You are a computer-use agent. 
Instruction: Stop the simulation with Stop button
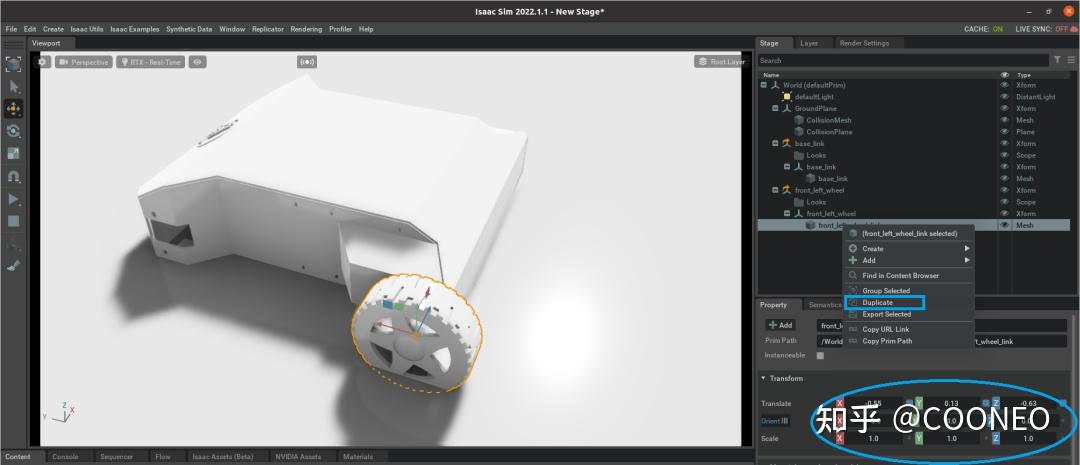13,221
